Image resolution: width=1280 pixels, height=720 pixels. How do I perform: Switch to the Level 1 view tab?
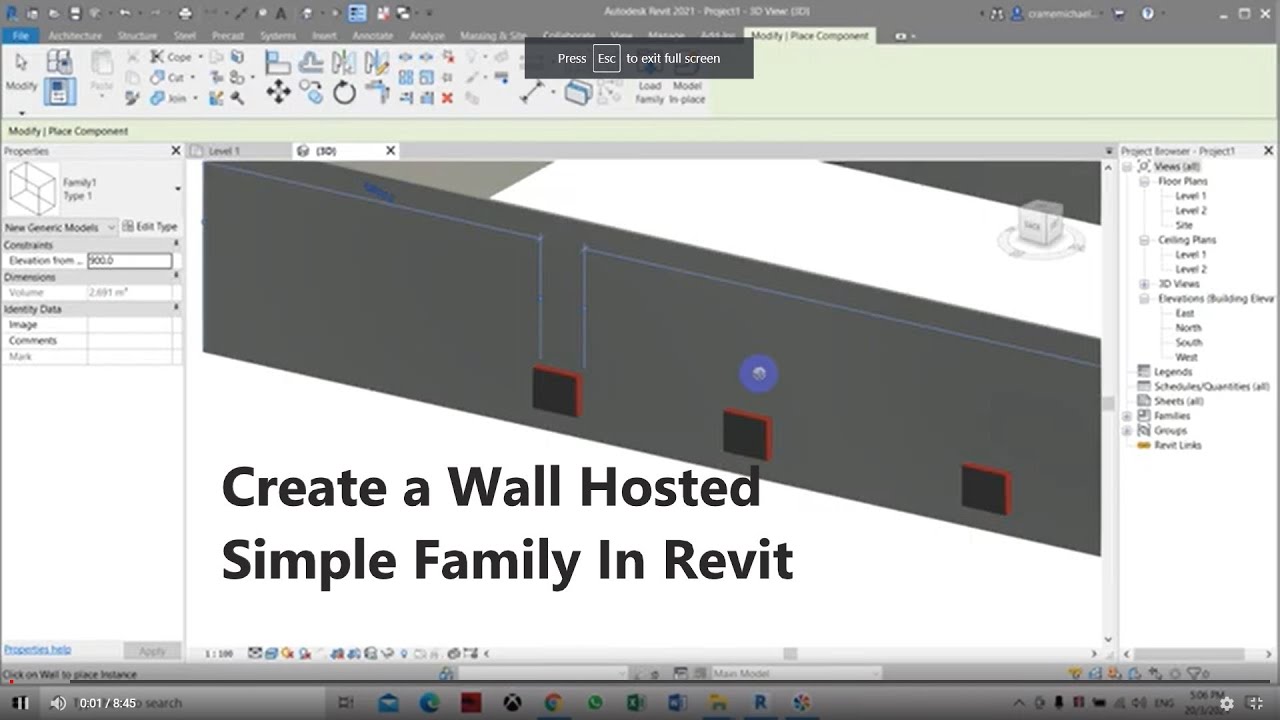click(224, 151)
